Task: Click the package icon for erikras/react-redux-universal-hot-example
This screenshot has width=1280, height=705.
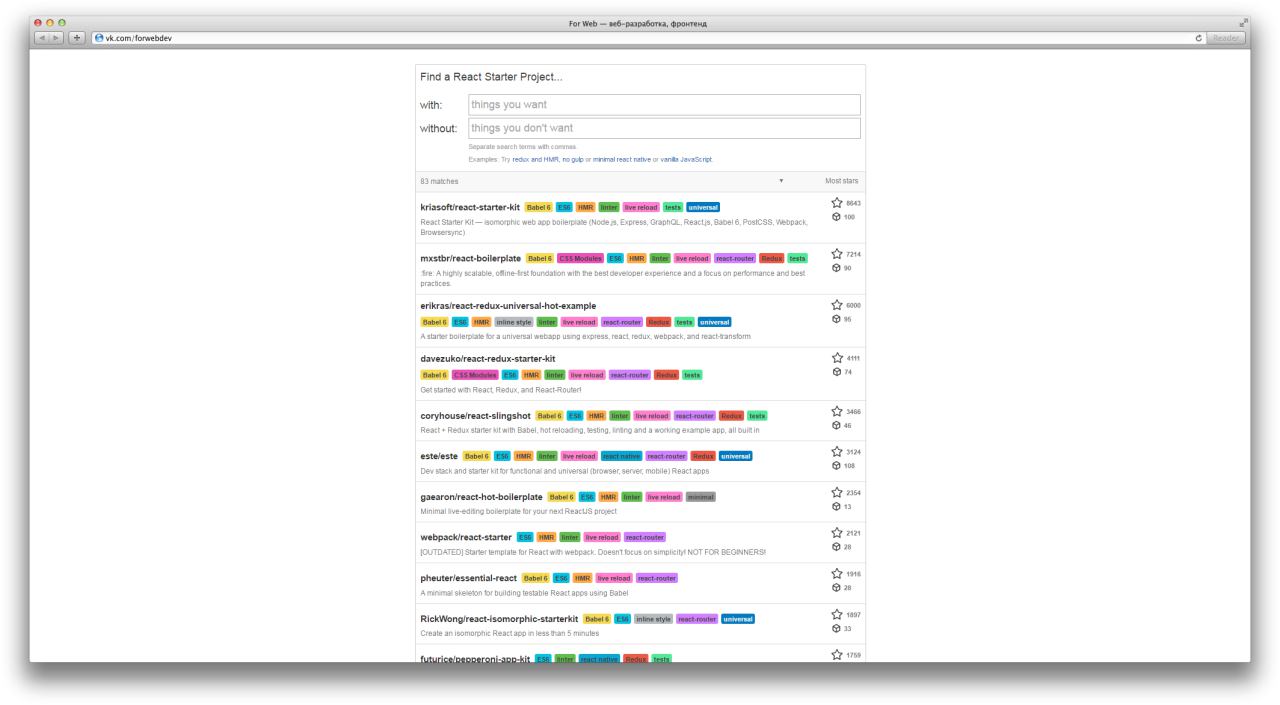Action: click(x=837, y=319)
